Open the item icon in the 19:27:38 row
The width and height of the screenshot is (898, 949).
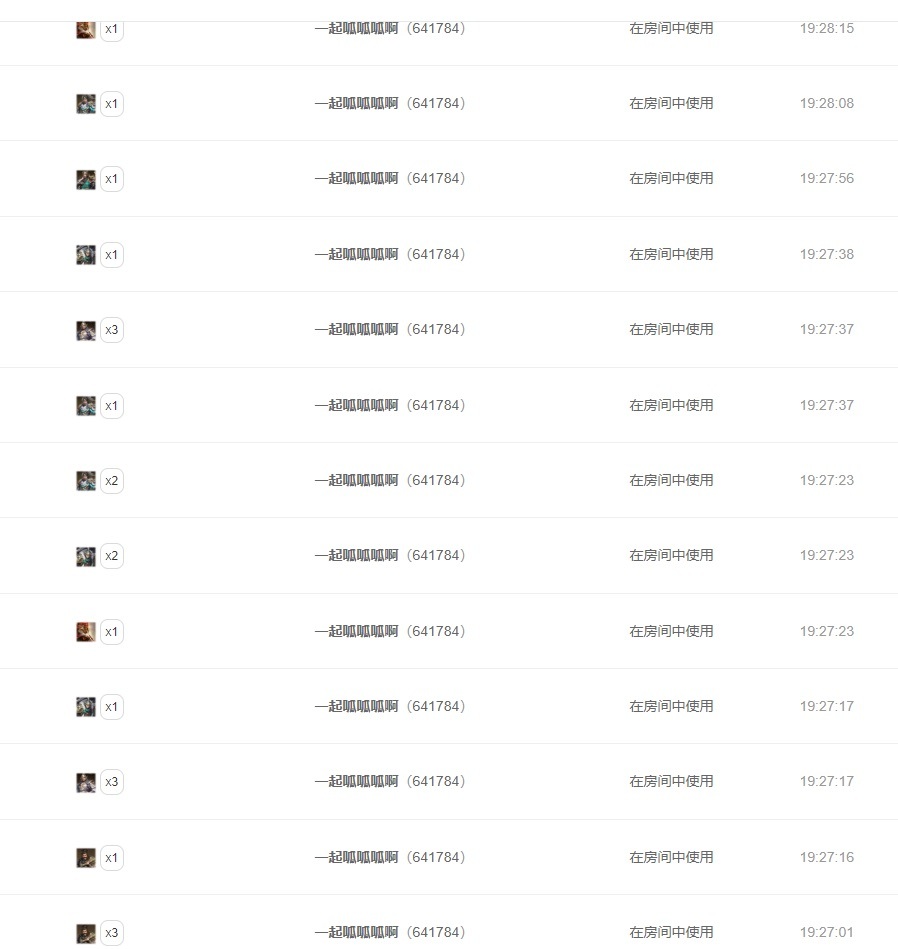point(86,255)
